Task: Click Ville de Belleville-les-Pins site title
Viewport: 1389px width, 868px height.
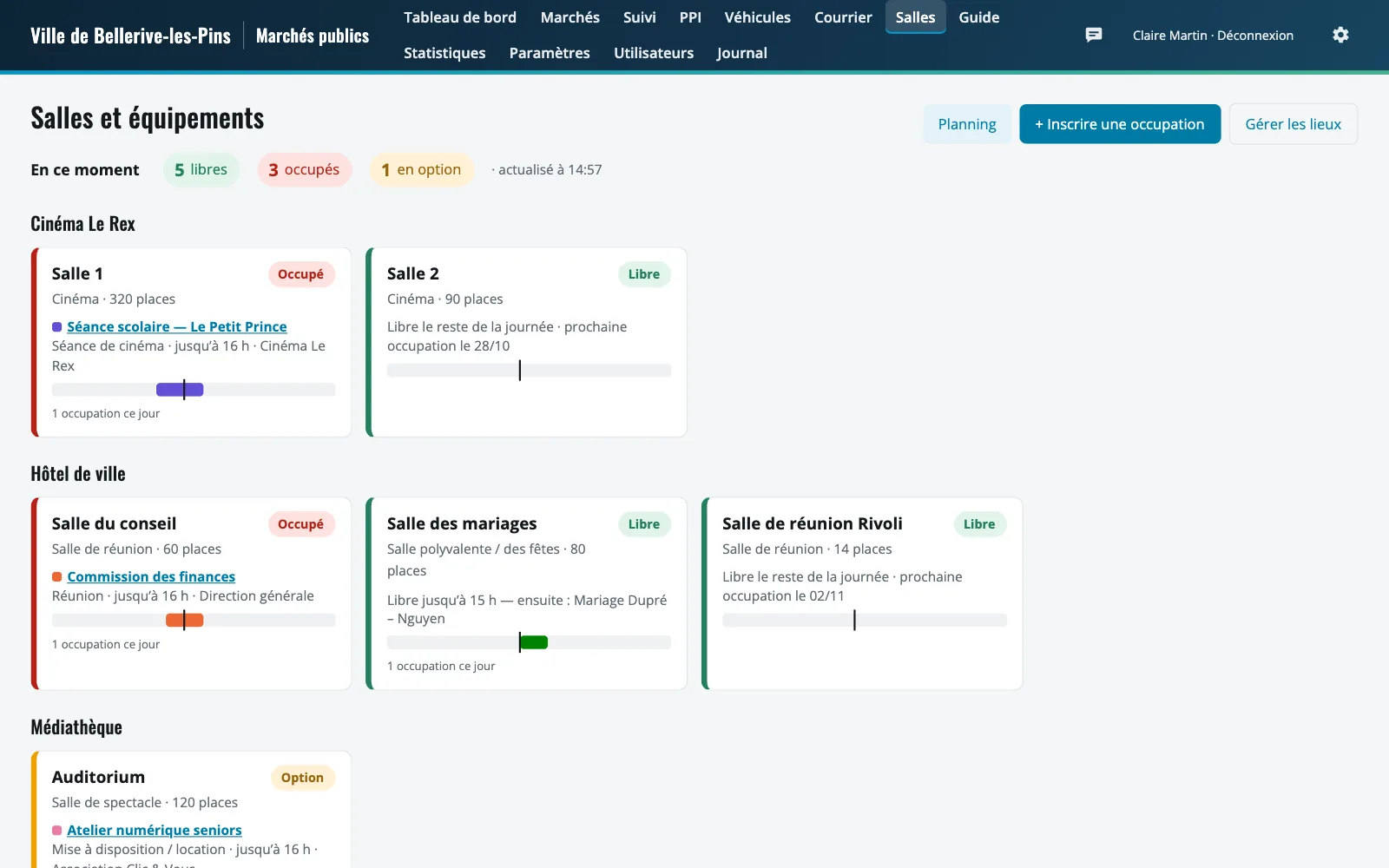Action: click(130, 36)
